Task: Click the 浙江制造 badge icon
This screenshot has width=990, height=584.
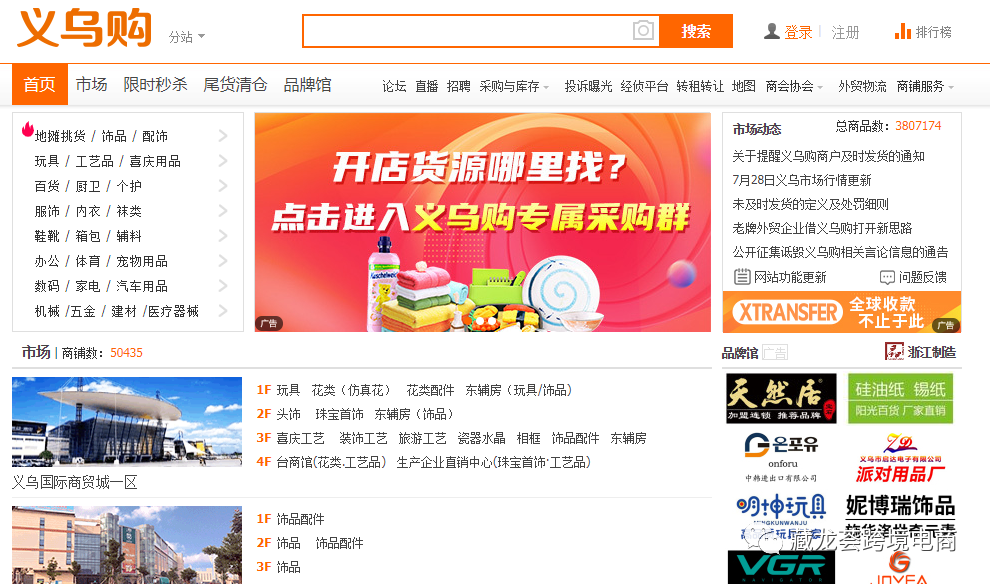Action: pyautogui.click(x=895, y=352)
